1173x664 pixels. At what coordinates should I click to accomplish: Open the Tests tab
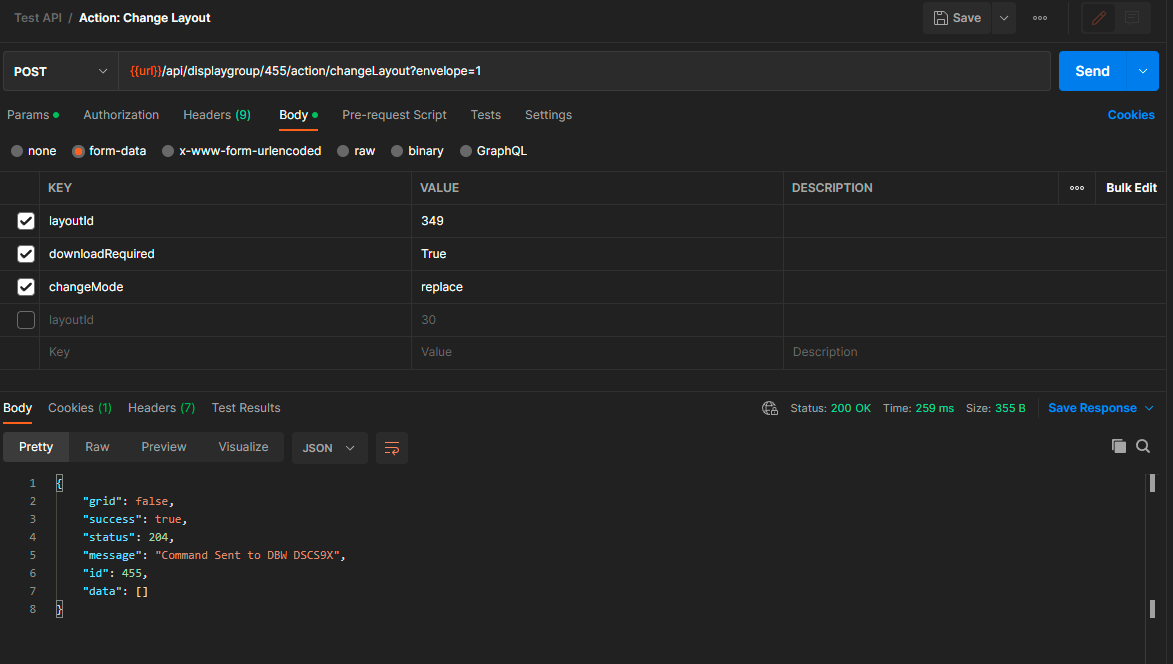[x=486, y=115]
